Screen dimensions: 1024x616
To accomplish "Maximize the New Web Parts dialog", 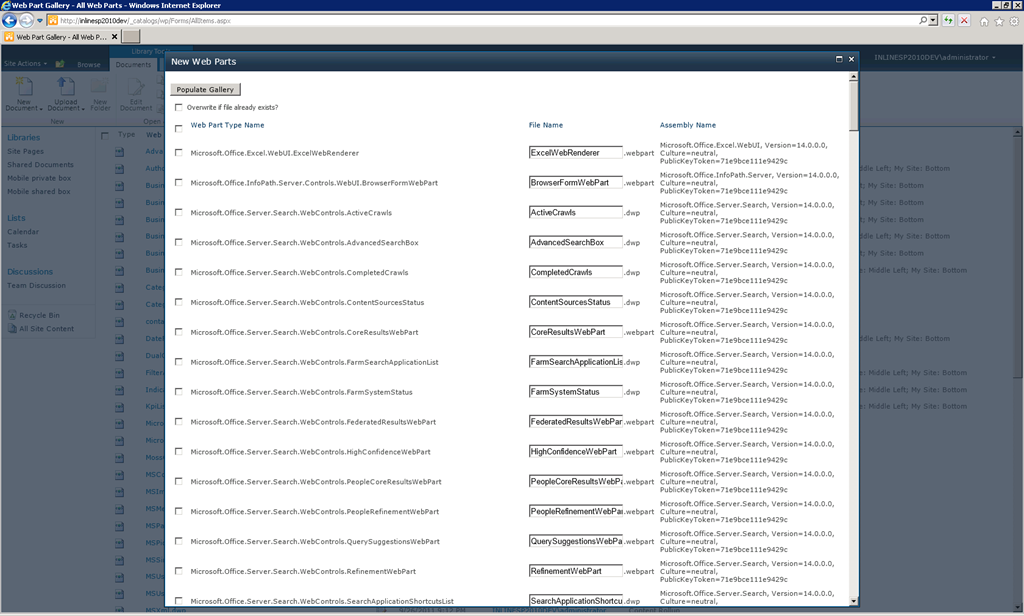I will [x=839, y=59].
